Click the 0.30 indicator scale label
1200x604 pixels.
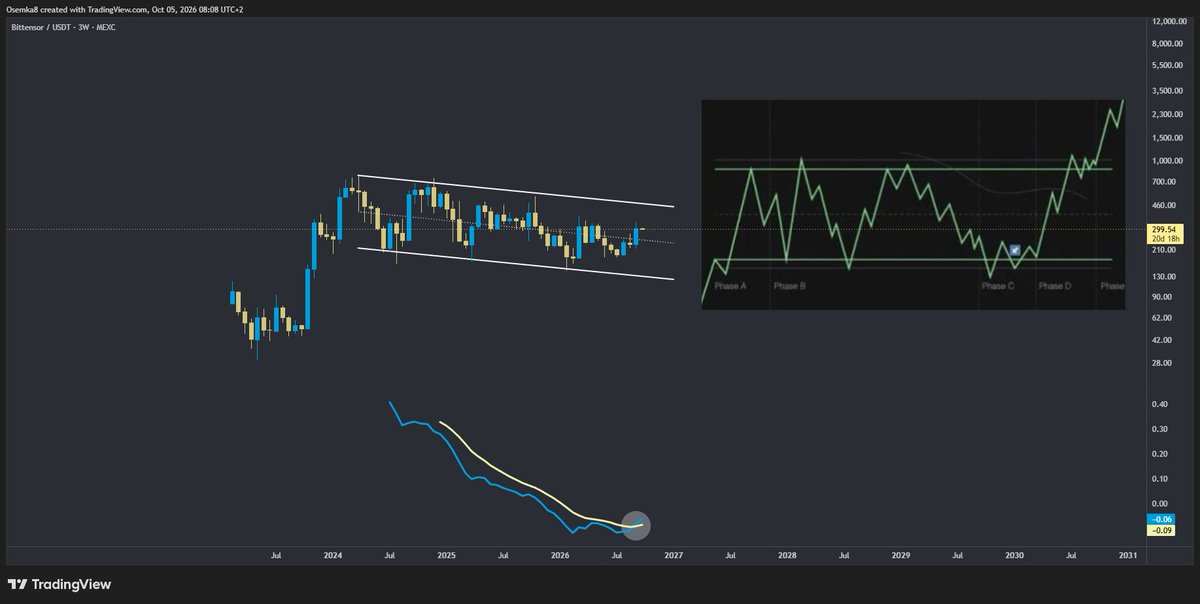1161,429
